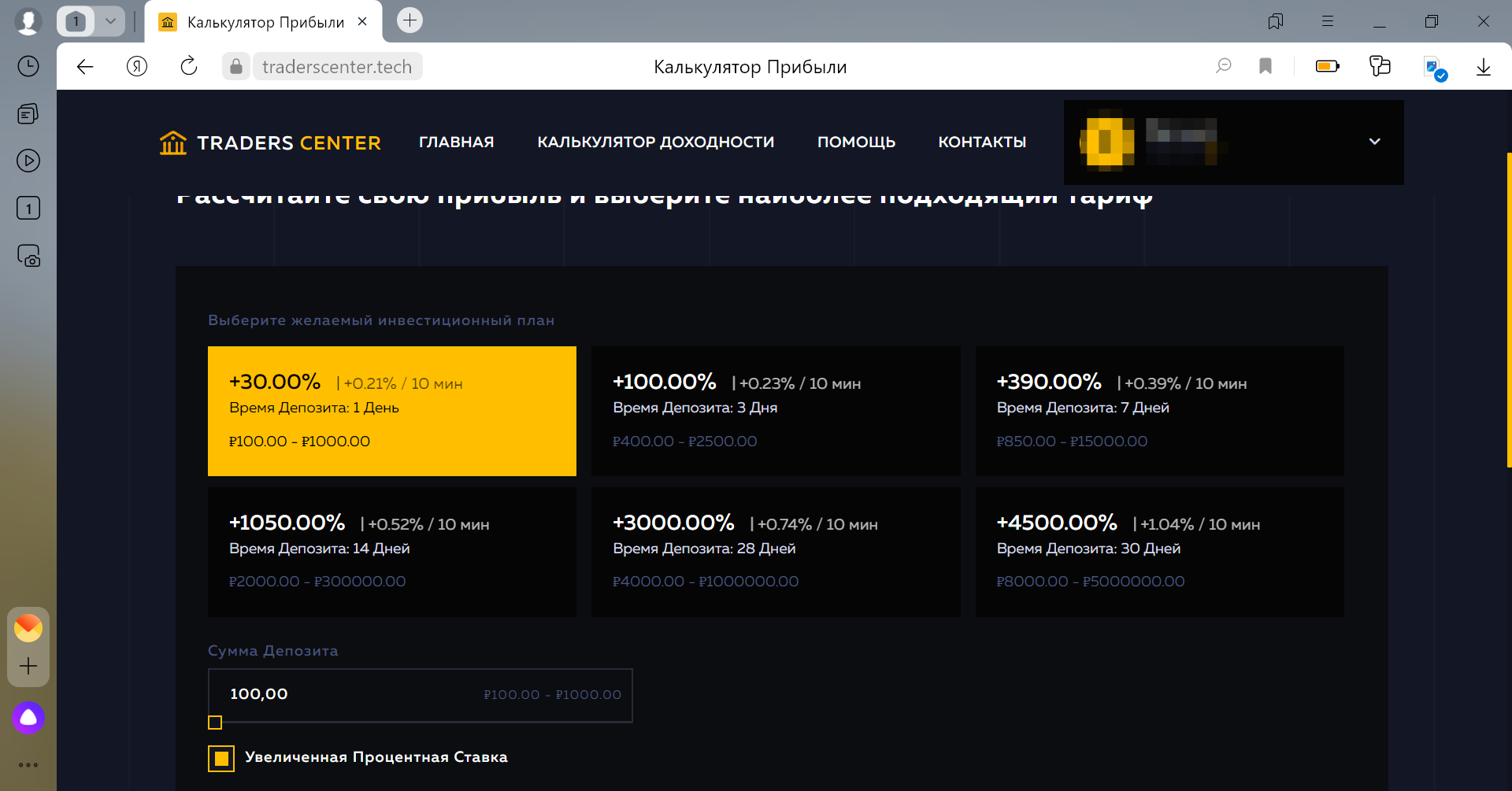Click the small checkbox below deposit field
The image size is (1512, 791).
213,722
